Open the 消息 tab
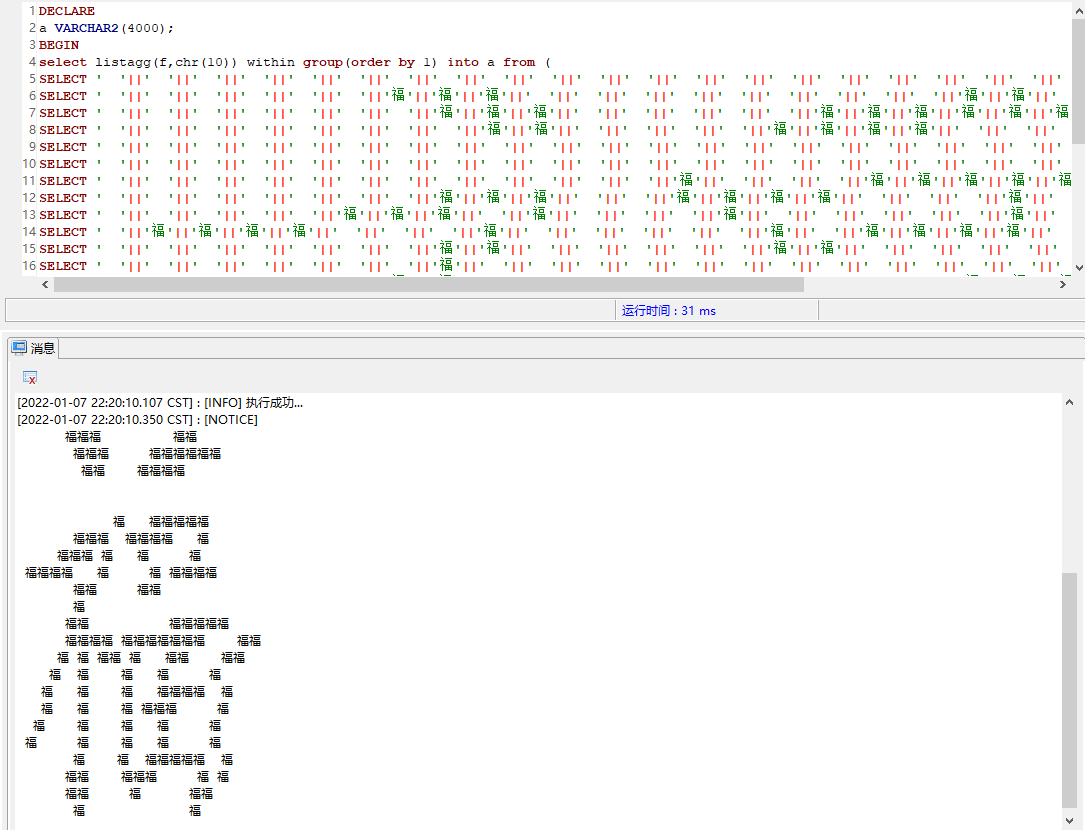The image size is (1085, 830). point(34,348)
